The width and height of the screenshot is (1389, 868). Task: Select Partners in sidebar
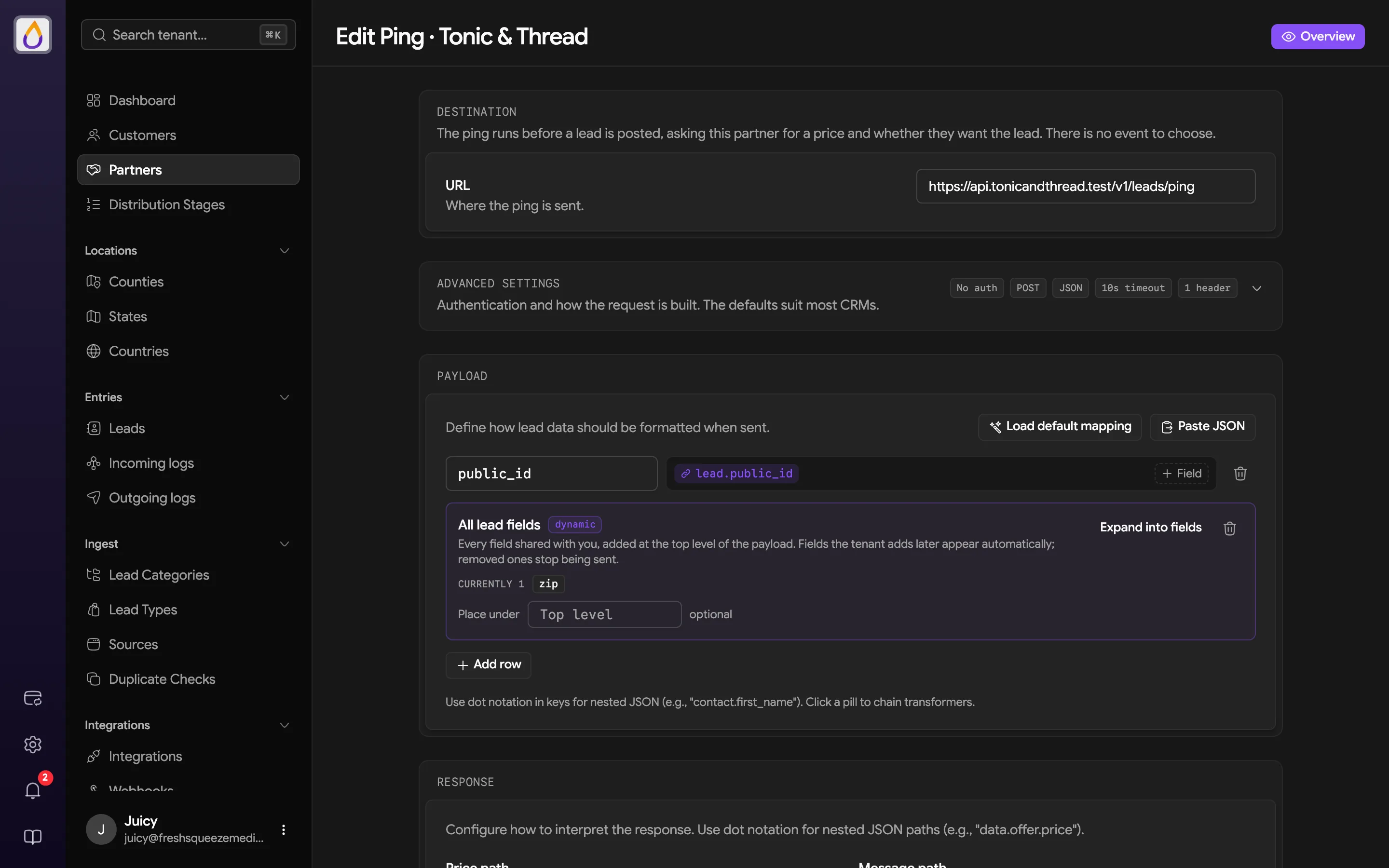[x=188, y=170]
